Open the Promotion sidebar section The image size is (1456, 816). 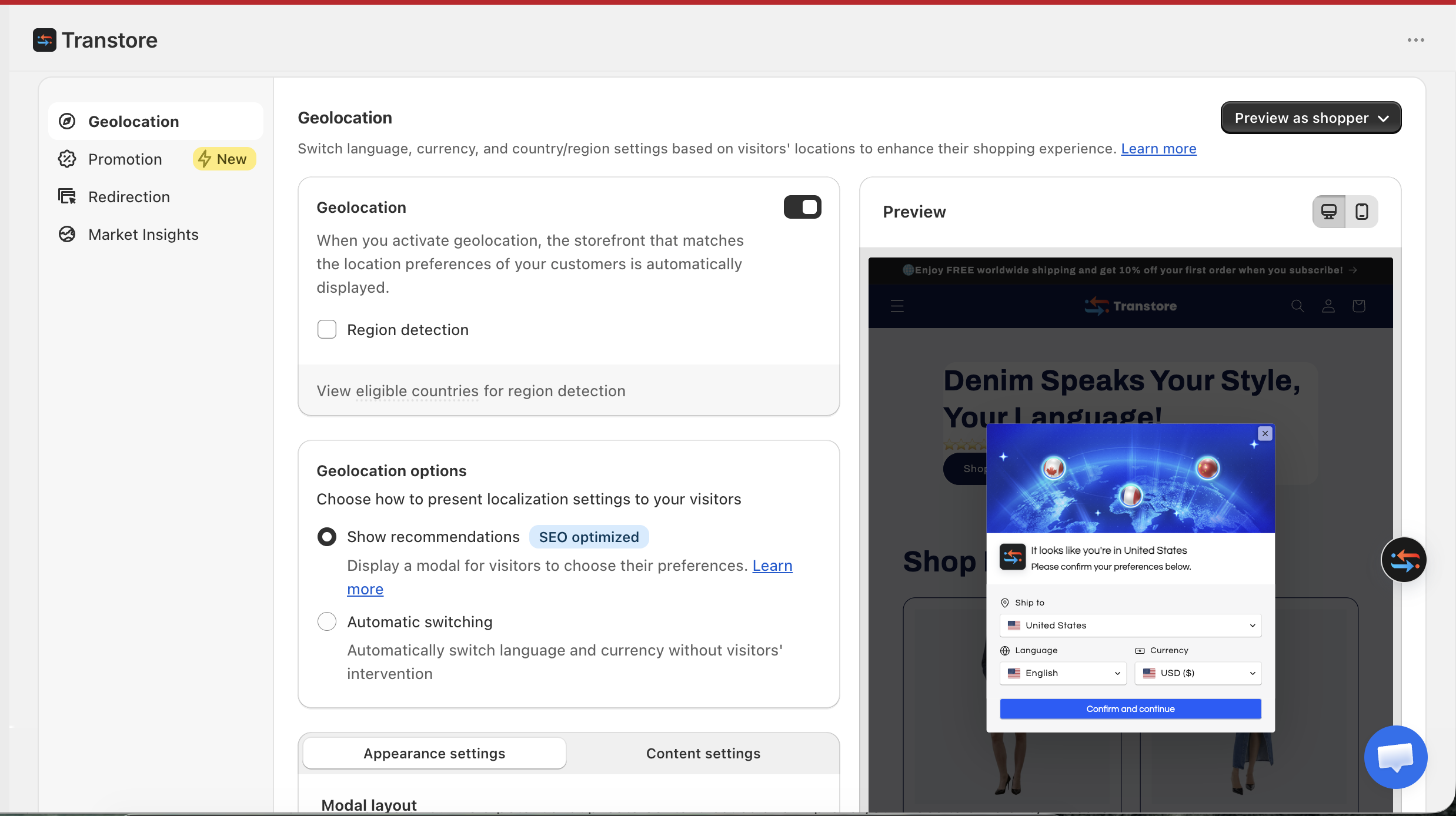[125, 159]
